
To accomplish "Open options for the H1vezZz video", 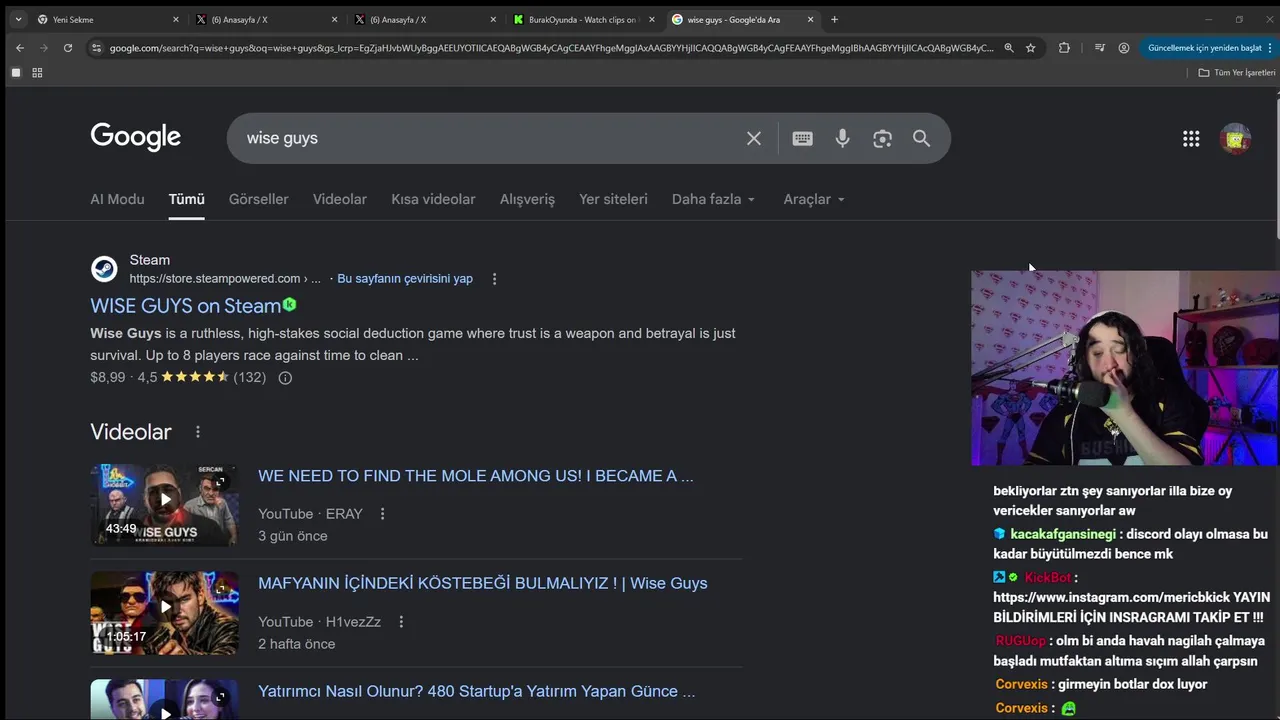I will 401,622.
